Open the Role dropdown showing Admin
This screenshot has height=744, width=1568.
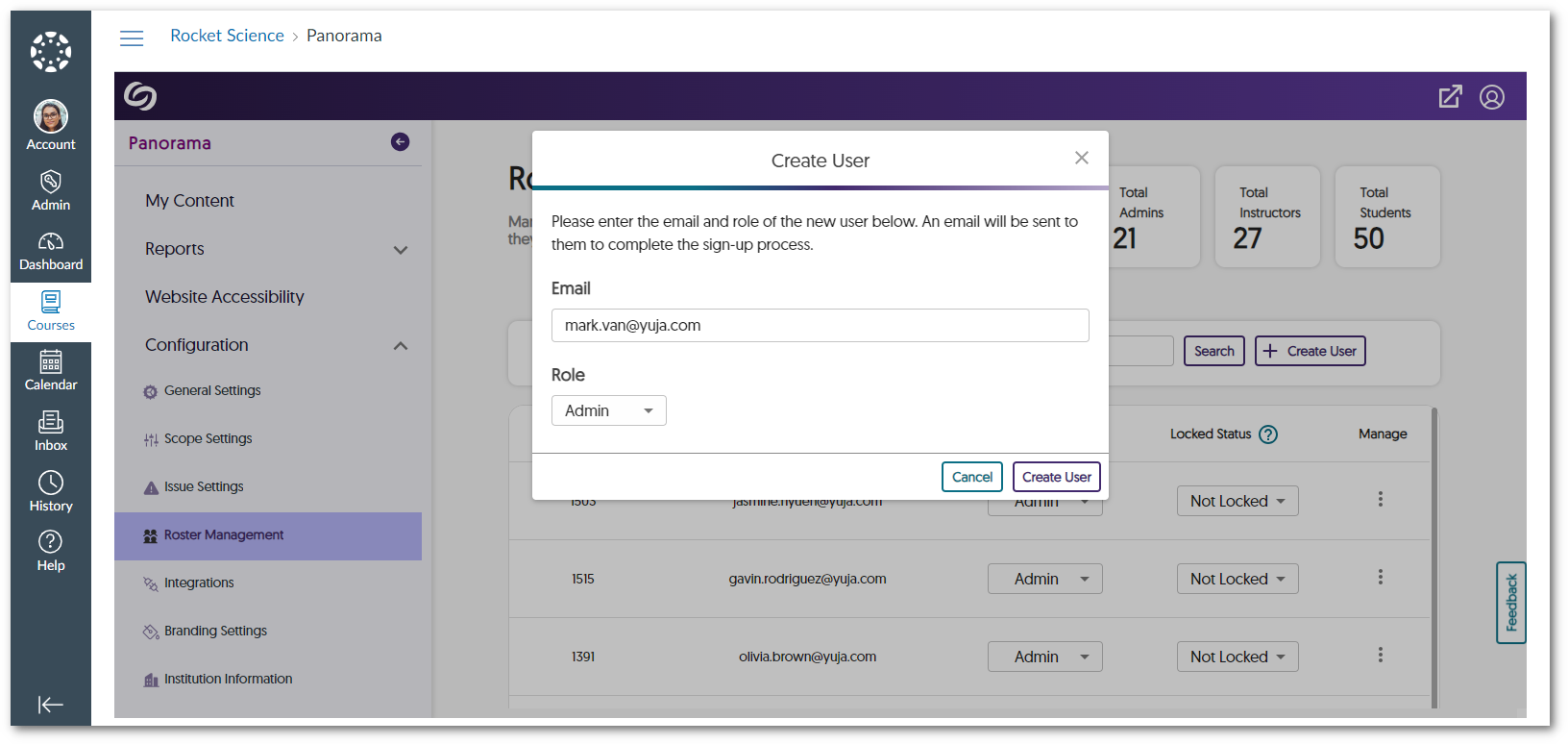[608, 410]
